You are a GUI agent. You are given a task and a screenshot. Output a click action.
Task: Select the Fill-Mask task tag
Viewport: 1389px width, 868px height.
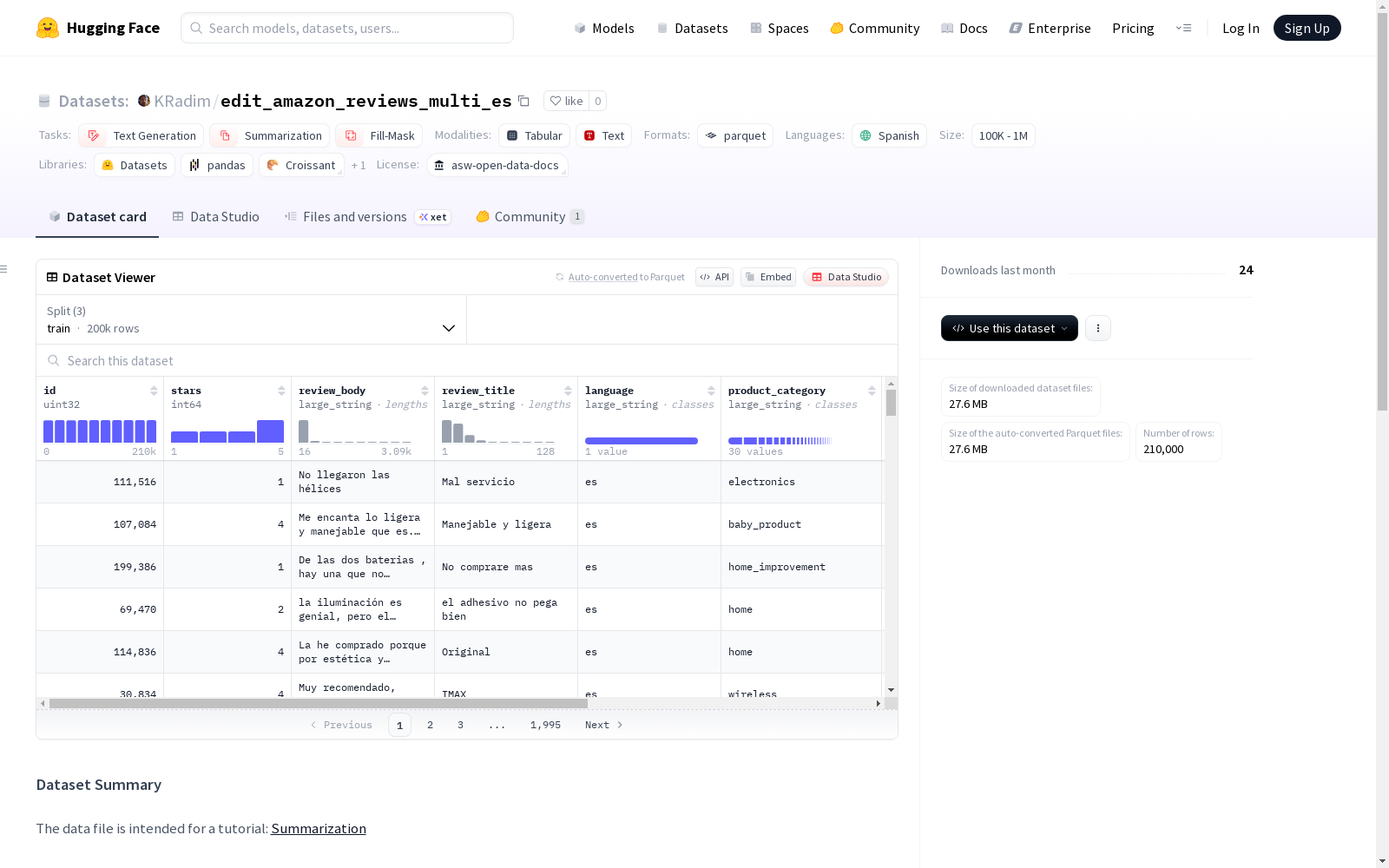point(379,135)
